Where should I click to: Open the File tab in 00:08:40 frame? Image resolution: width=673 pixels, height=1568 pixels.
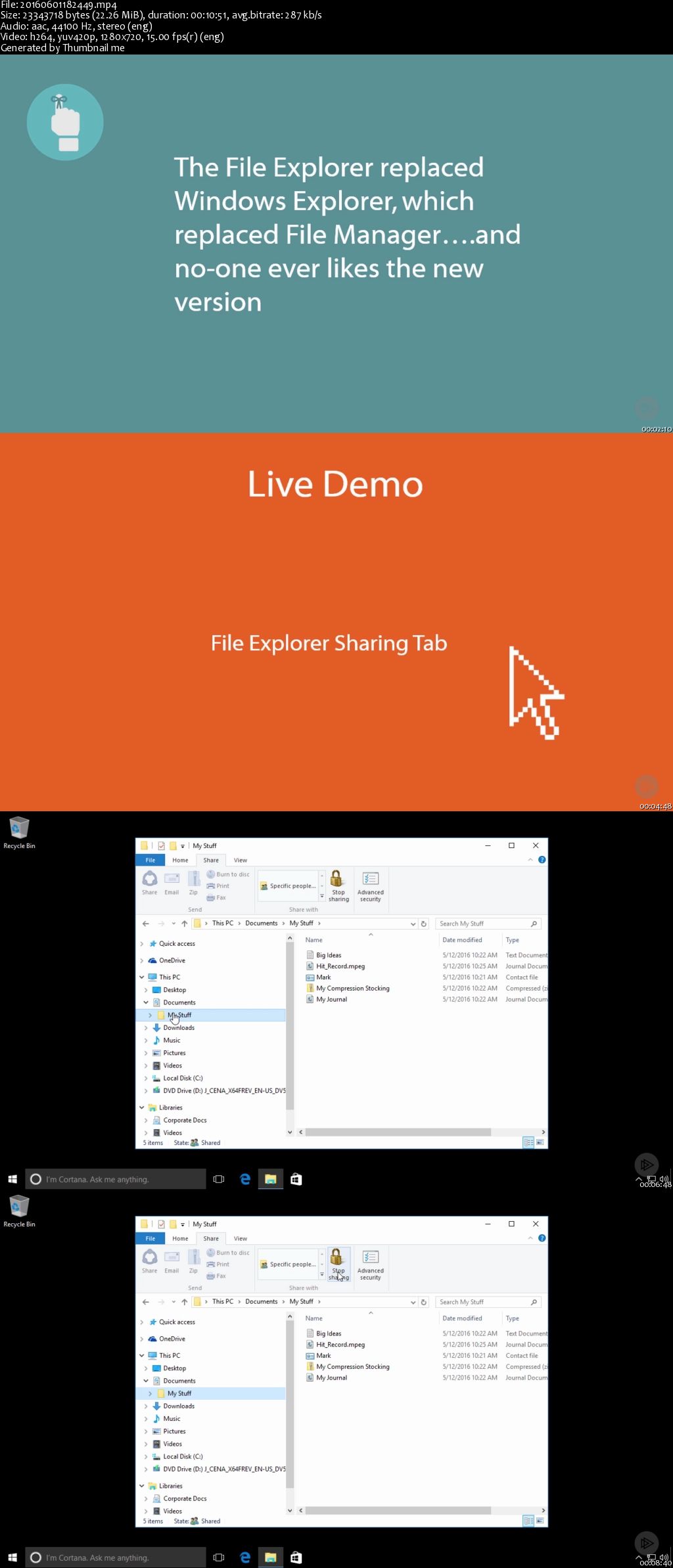coord(151,1238)
